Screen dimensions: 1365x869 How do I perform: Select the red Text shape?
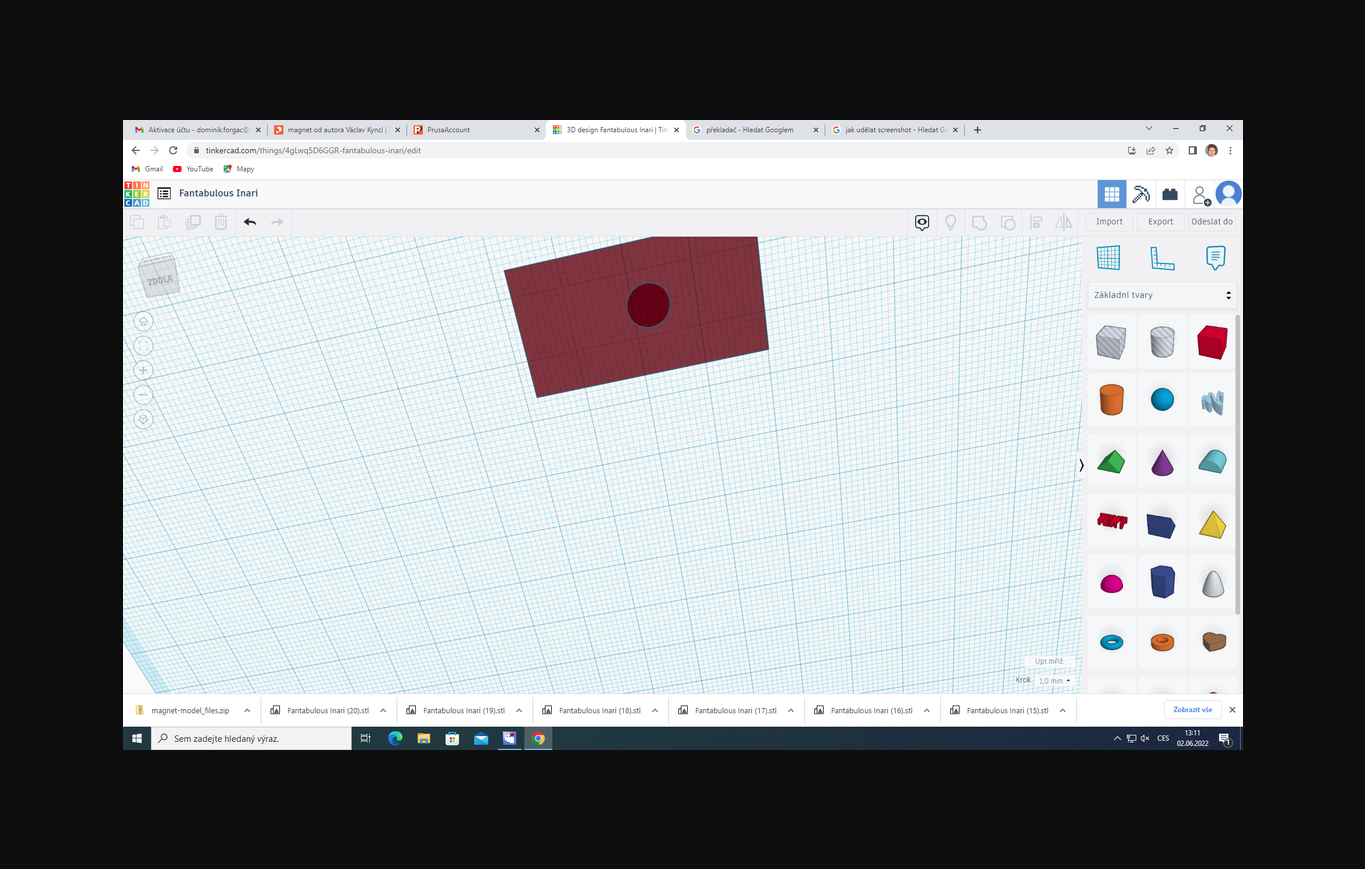(1111, 521)
